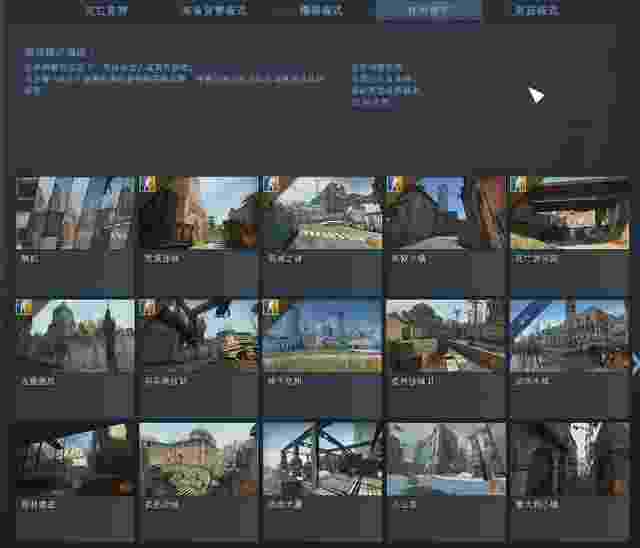Select the brown tree trunk map thumbnail

pos(198,213)
